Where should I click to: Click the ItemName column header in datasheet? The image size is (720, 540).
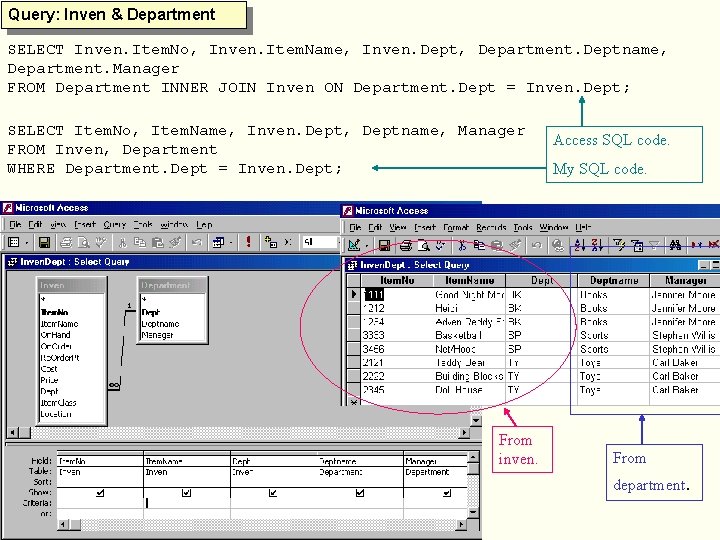coord(469,280)
